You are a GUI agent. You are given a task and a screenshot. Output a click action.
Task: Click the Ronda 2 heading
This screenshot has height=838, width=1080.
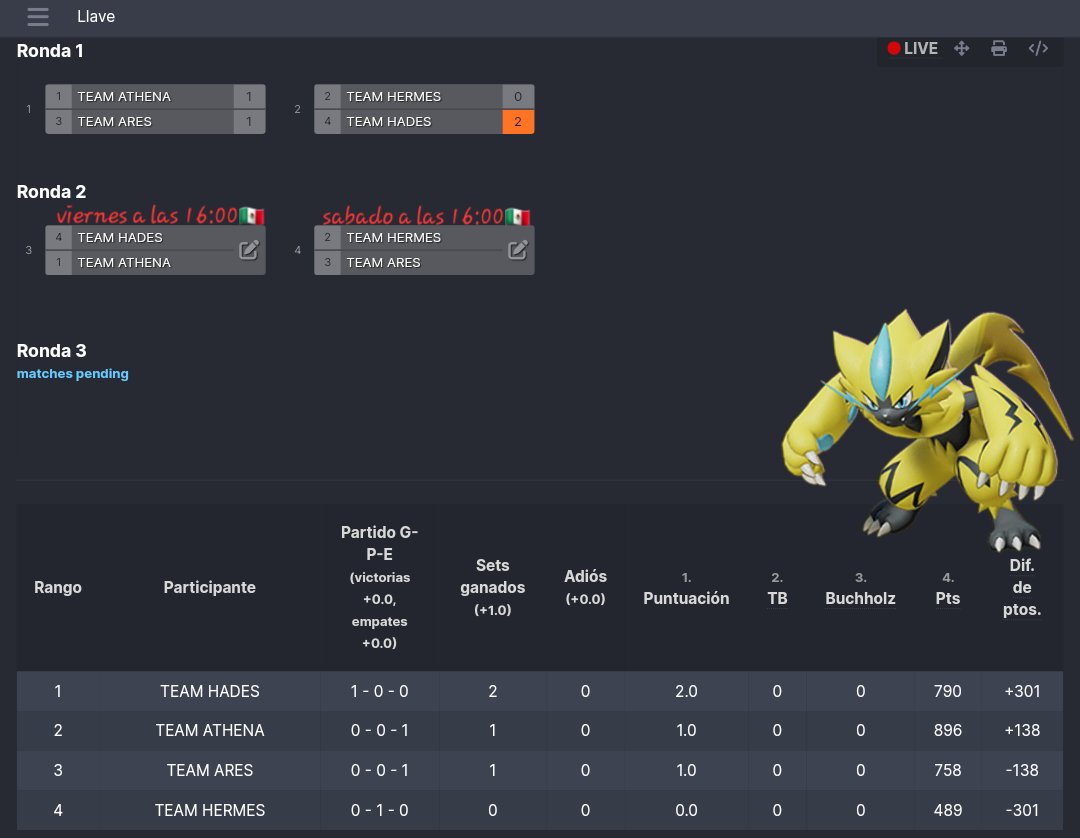[52, 191]
